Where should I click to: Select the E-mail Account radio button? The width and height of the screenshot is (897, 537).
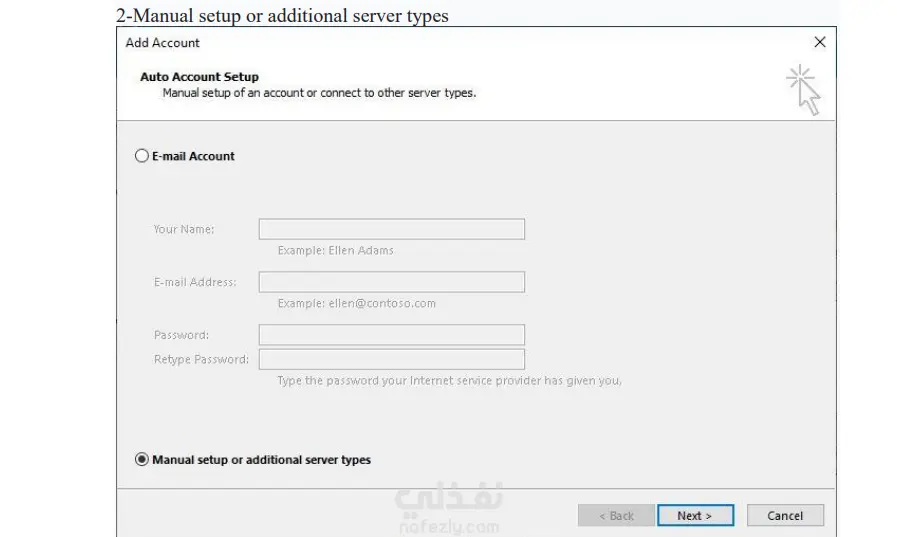pyautogui.click(x=142, y=156)
